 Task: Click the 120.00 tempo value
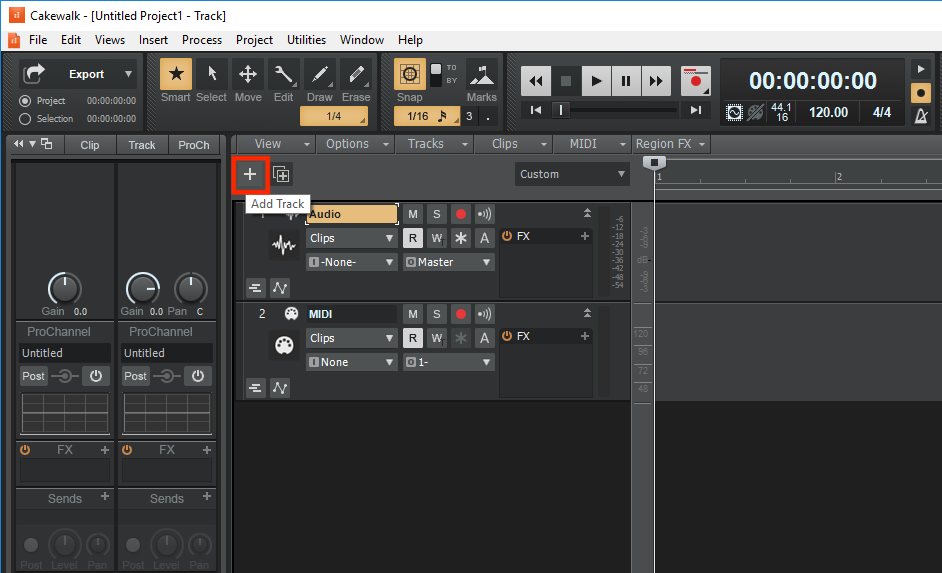828,112
